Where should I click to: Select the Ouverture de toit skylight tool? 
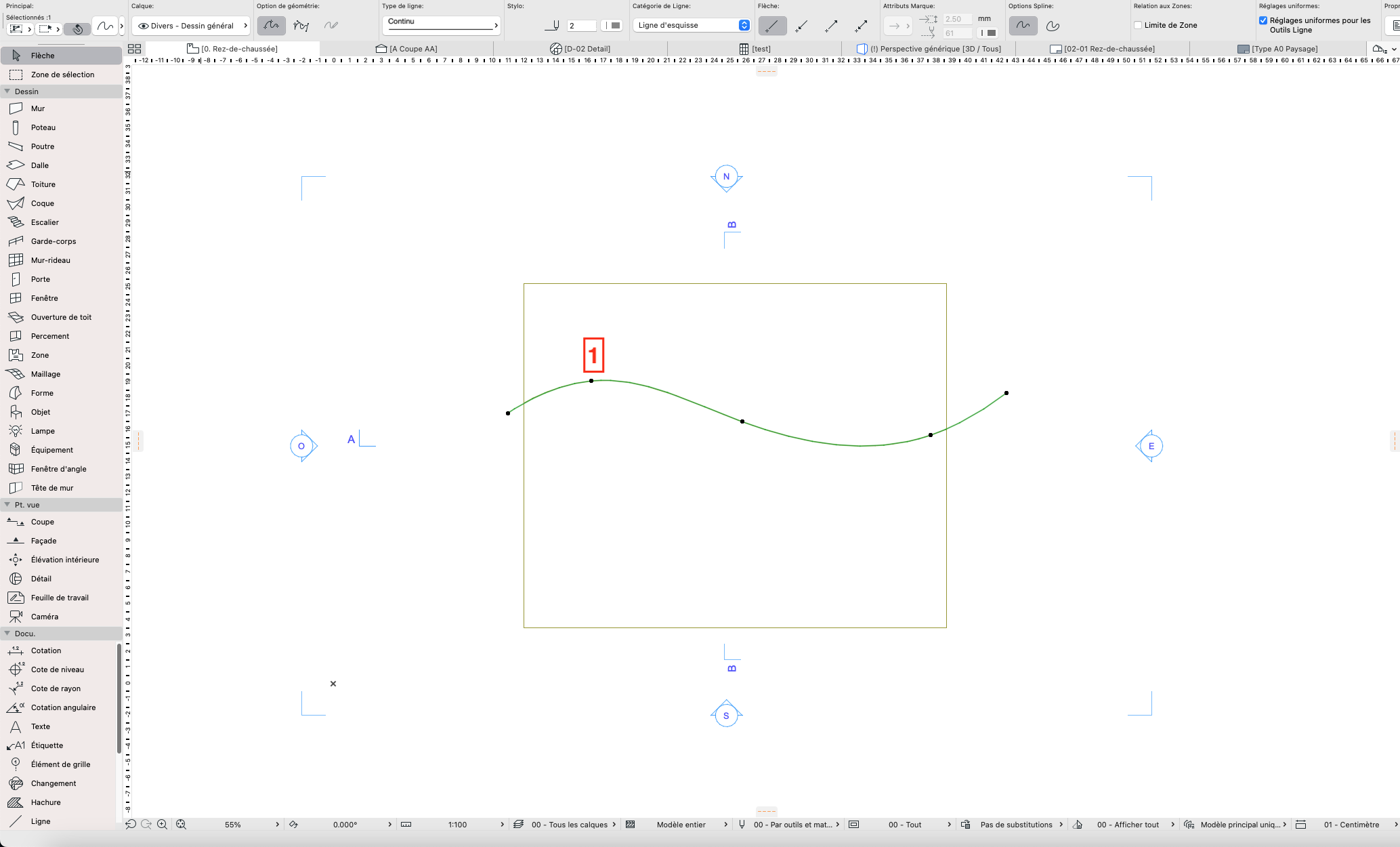(61, 317)
